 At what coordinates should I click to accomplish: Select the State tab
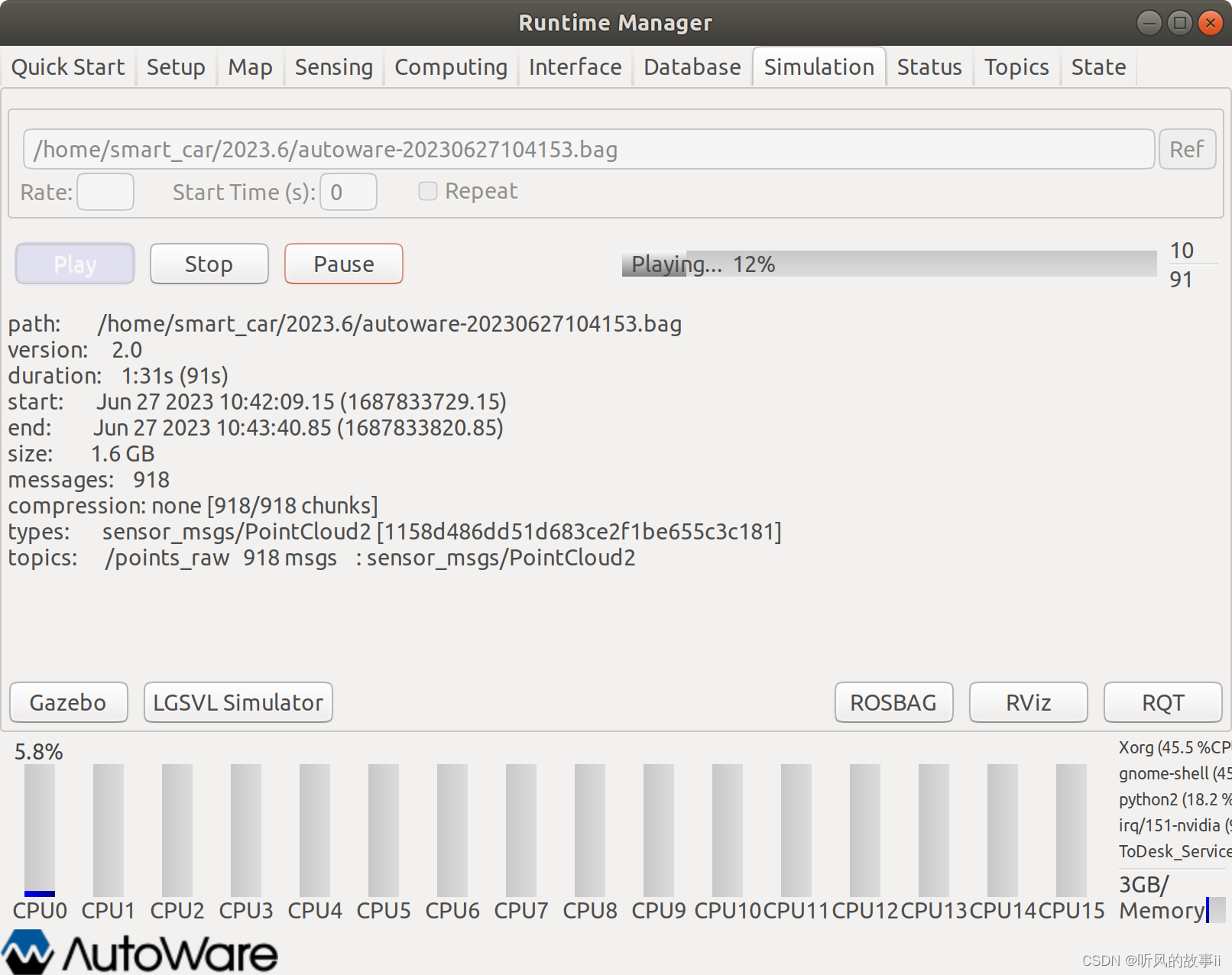click(x=1098, y=66)
